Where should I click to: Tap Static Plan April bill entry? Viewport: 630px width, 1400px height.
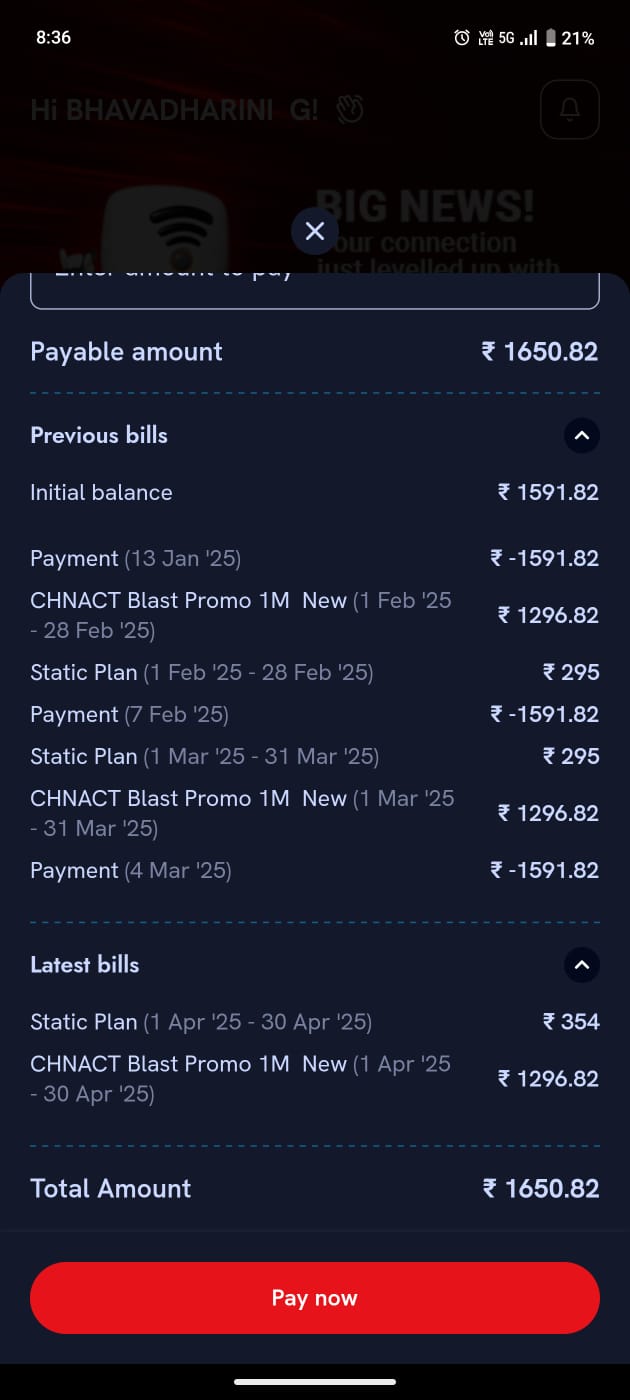tap(200, 1022)
